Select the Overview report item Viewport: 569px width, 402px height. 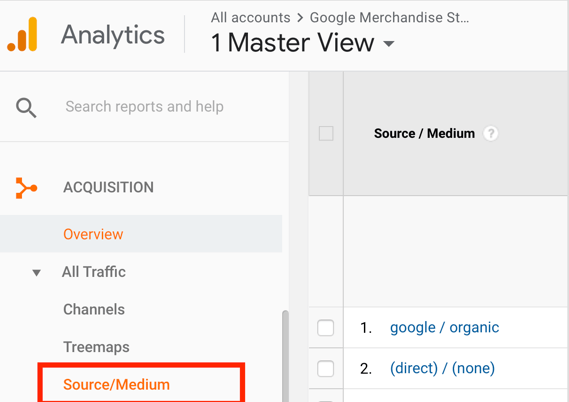click(x=141, y=234)
